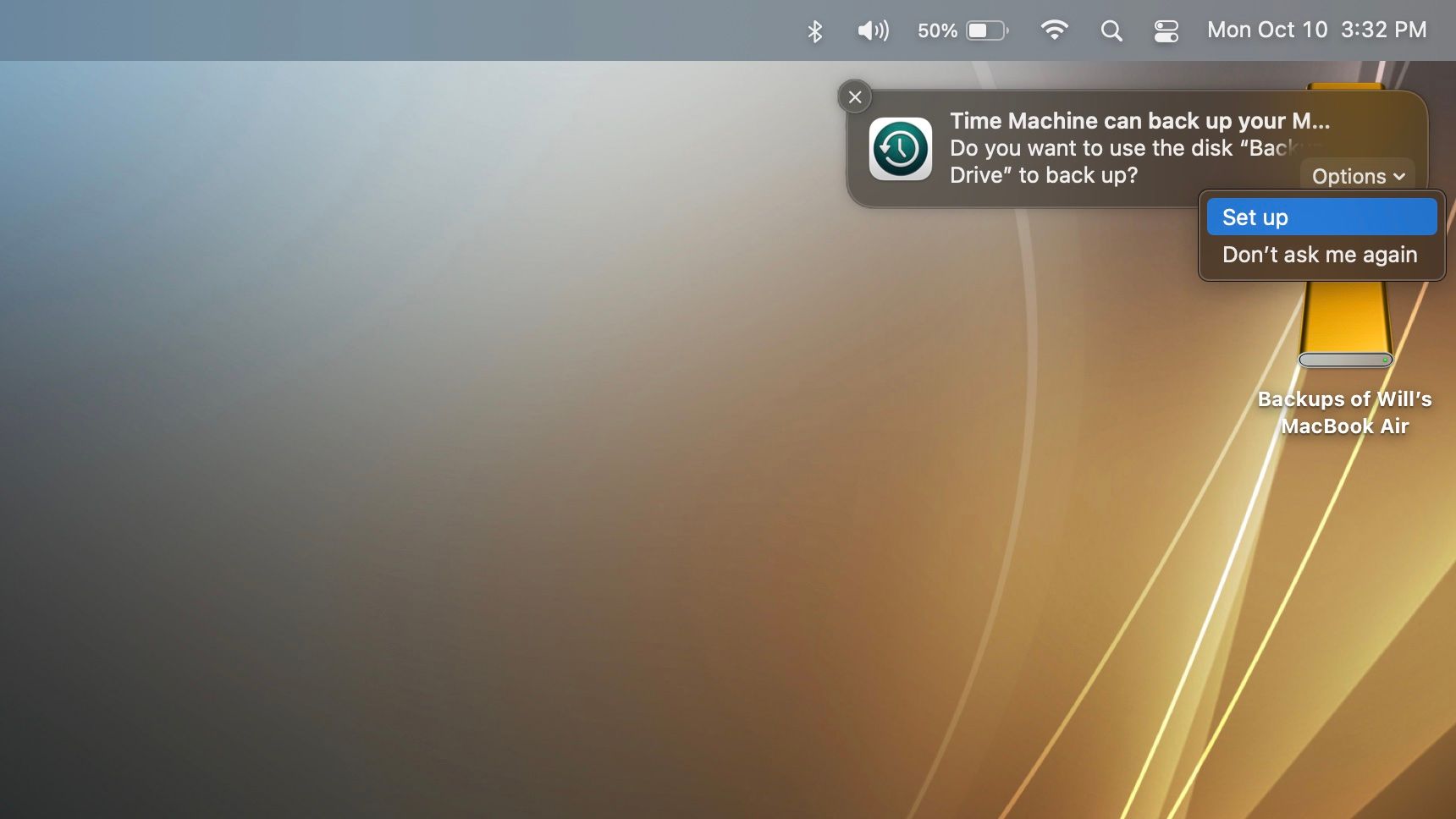
Task: Open Control Center toggles icon
Action: [1166, 31]
